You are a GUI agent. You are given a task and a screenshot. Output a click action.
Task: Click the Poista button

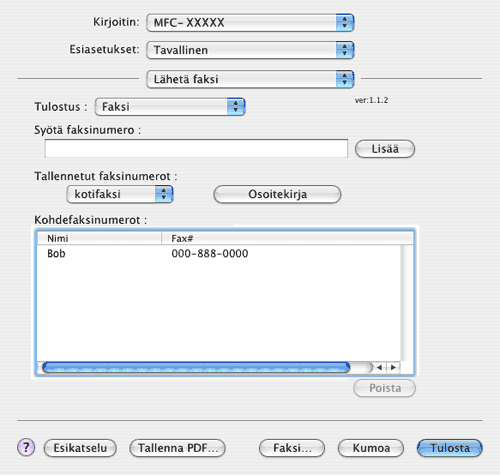(x=385, y=388)
